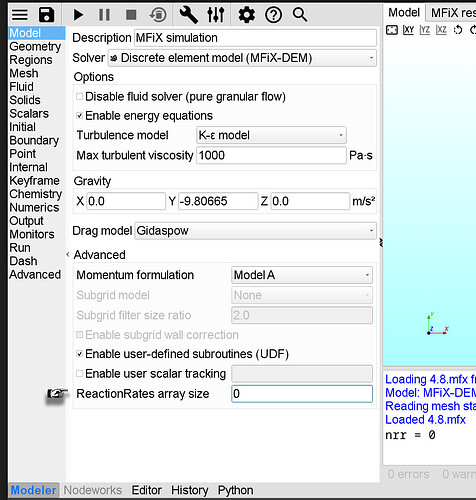Pause the simulation run

point(104,15)
